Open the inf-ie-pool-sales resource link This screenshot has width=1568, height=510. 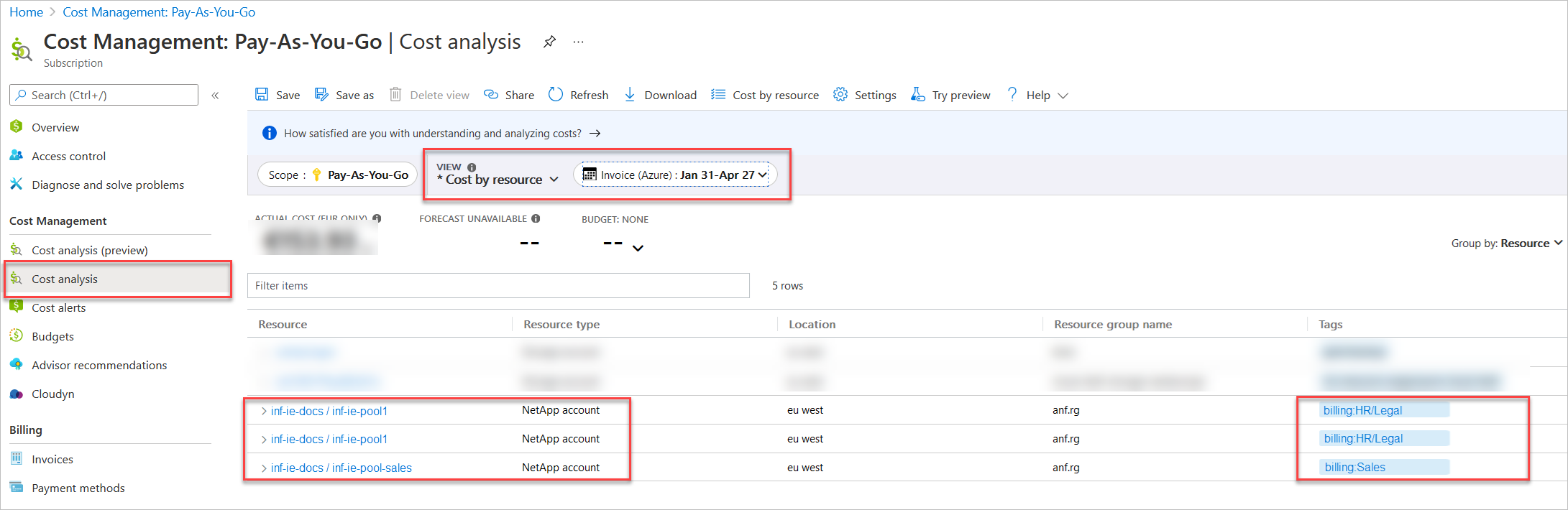[x=341, y=468]
